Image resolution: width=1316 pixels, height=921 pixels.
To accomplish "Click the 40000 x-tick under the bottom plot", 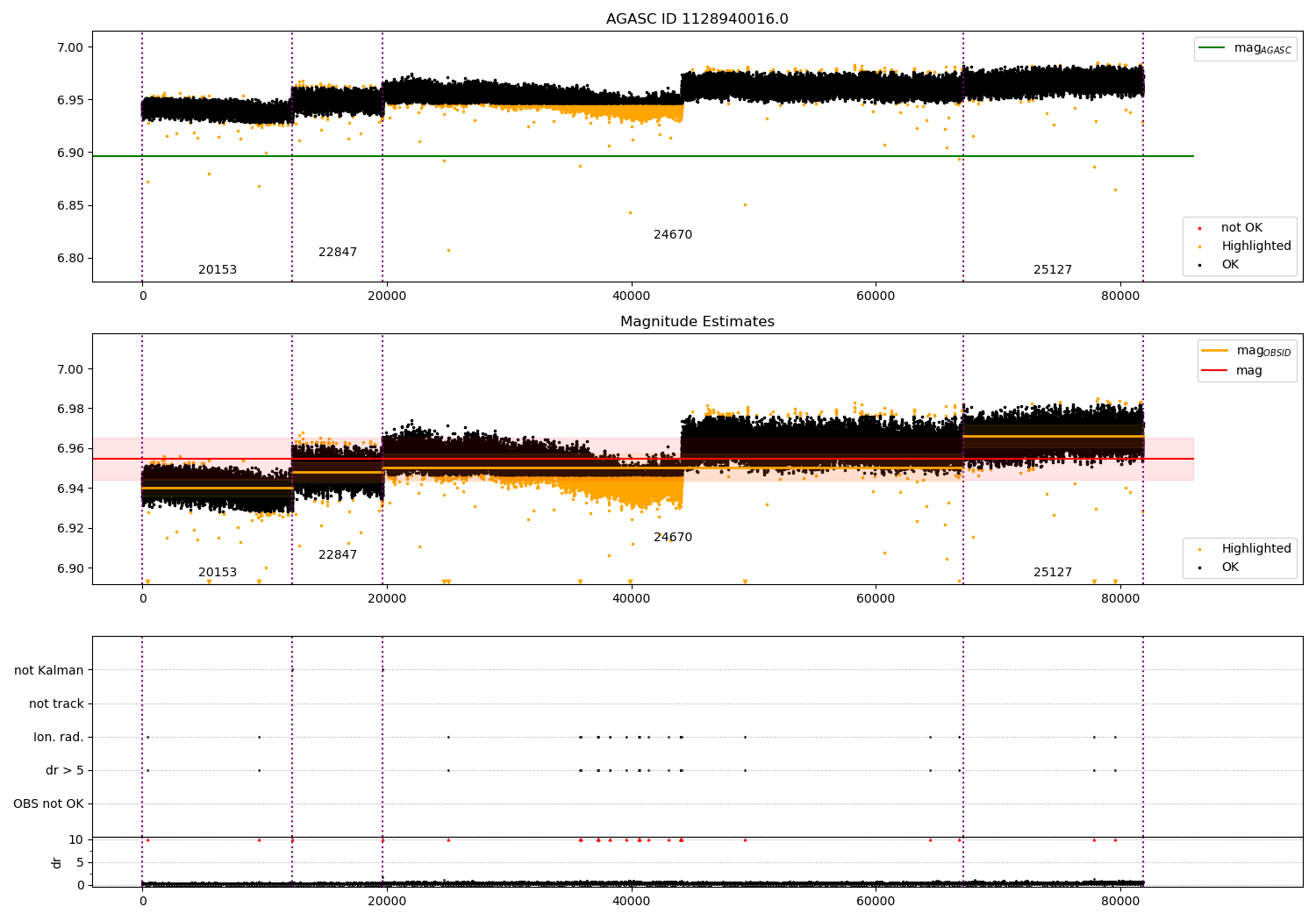I will click(x=631, y=901).
